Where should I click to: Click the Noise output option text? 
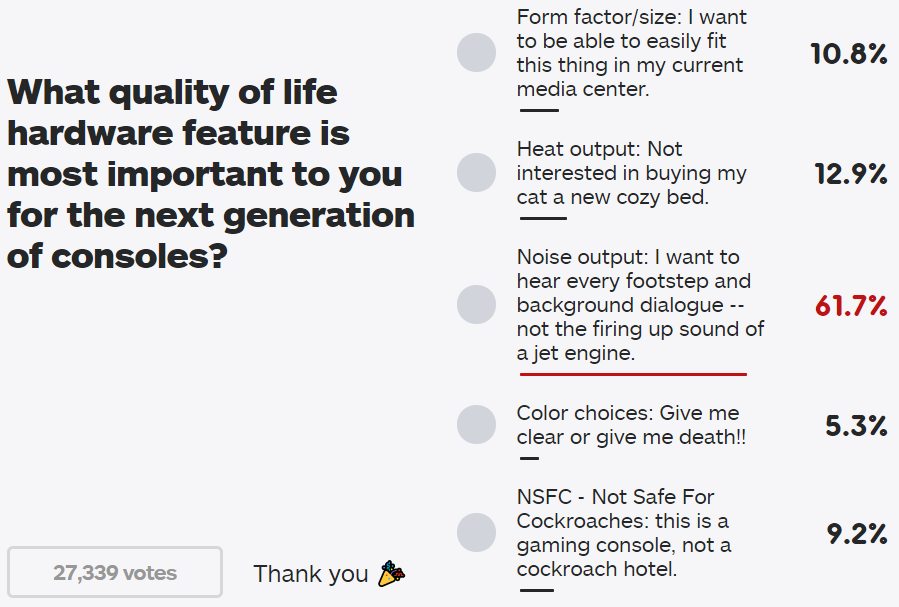tap(640, 304)
